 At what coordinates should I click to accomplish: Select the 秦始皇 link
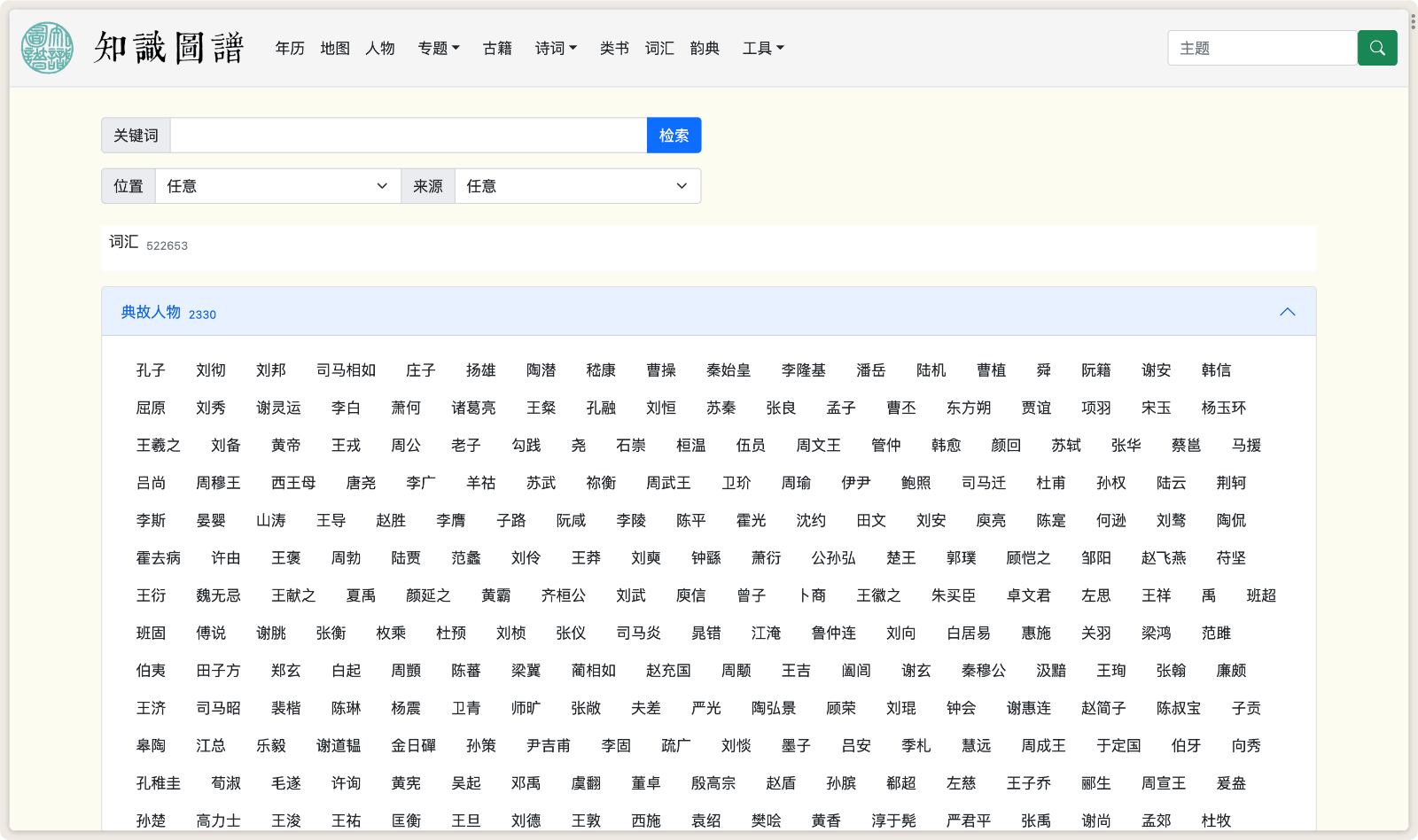tap(728, 370)
